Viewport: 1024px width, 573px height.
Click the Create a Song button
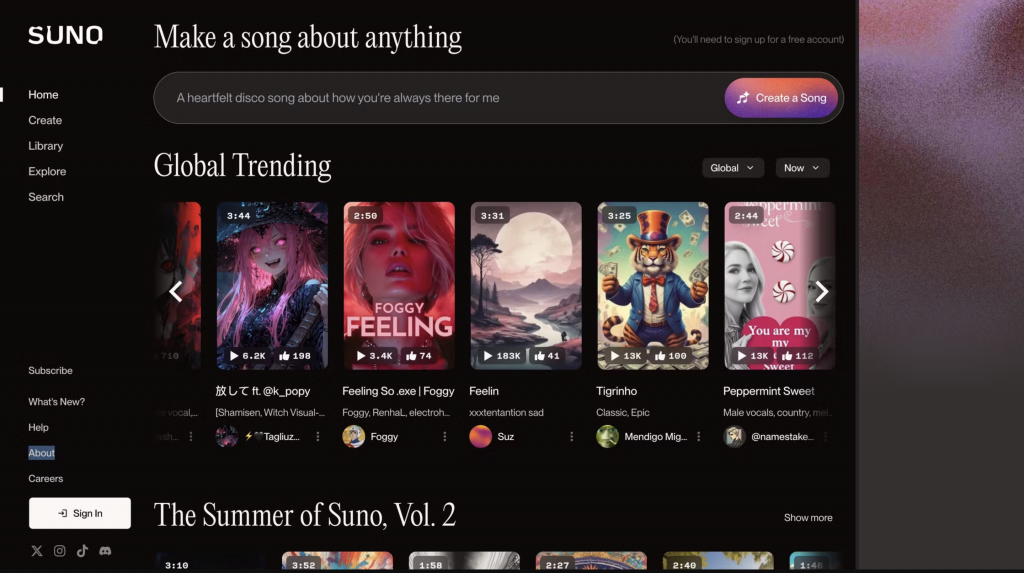coord(781,98)
